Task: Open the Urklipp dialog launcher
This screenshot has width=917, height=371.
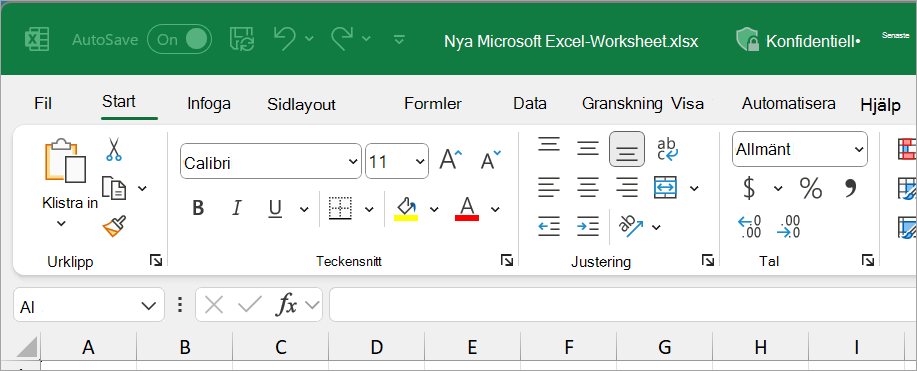Action: point(156,261)
